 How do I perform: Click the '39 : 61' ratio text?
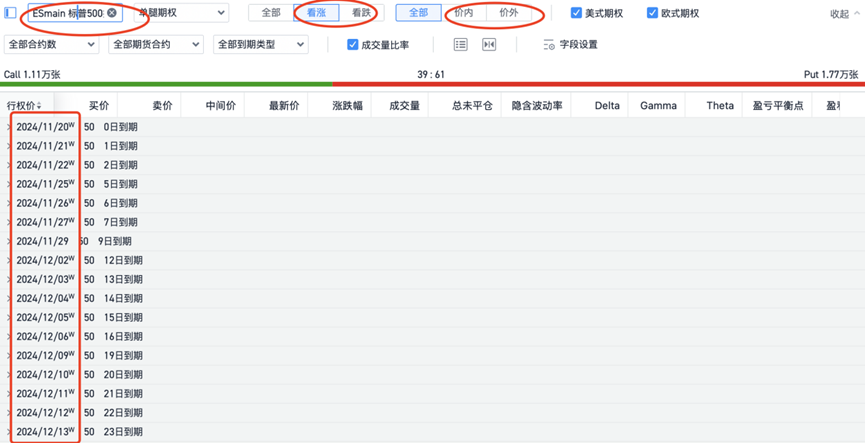point(431,74)
